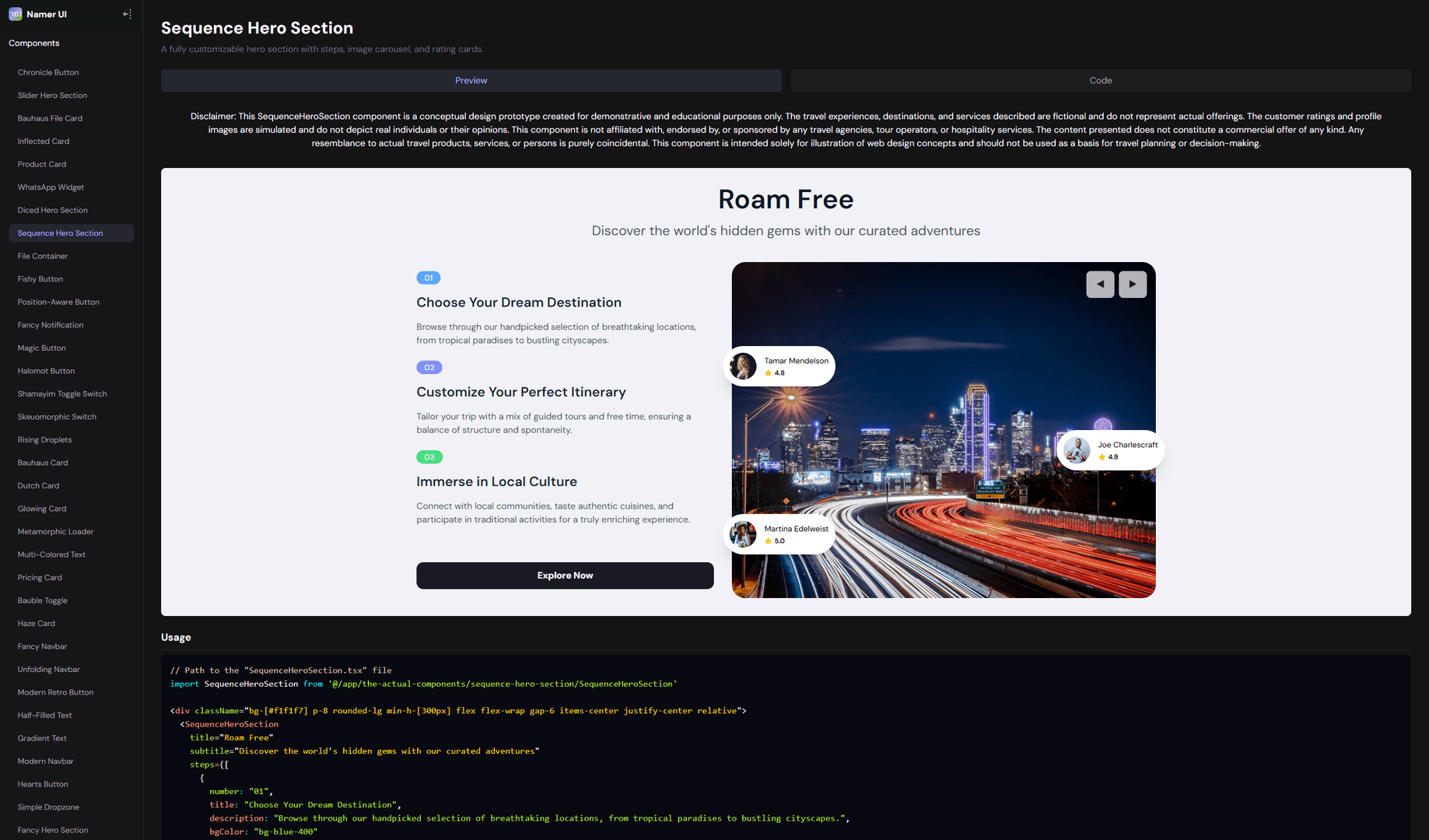Image resolution: width=1429 pixels, height=840 pixels.
Task: Click the import SequenceHeroSection code line
Action: pyautogui.click(x=424, y=684)
